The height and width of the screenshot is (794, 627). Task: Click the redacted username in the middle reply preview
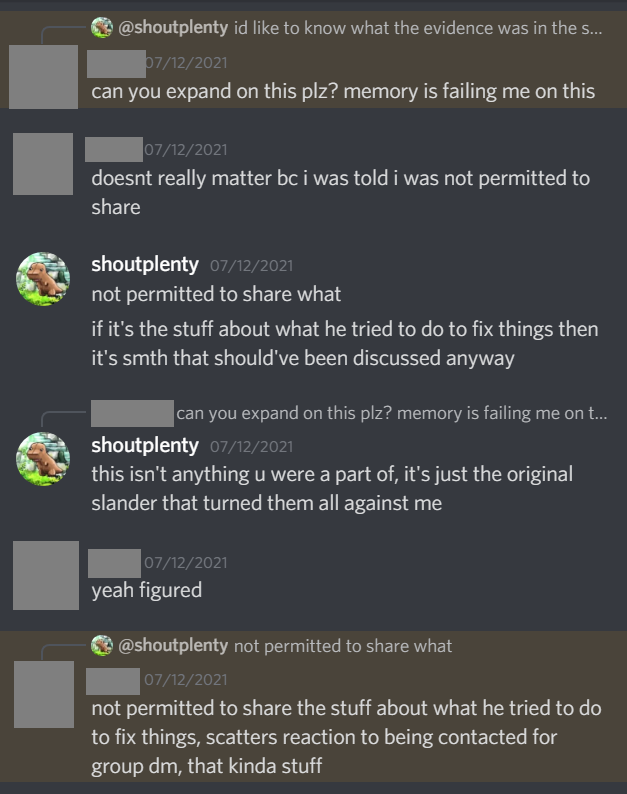click(x=132, y=413)
